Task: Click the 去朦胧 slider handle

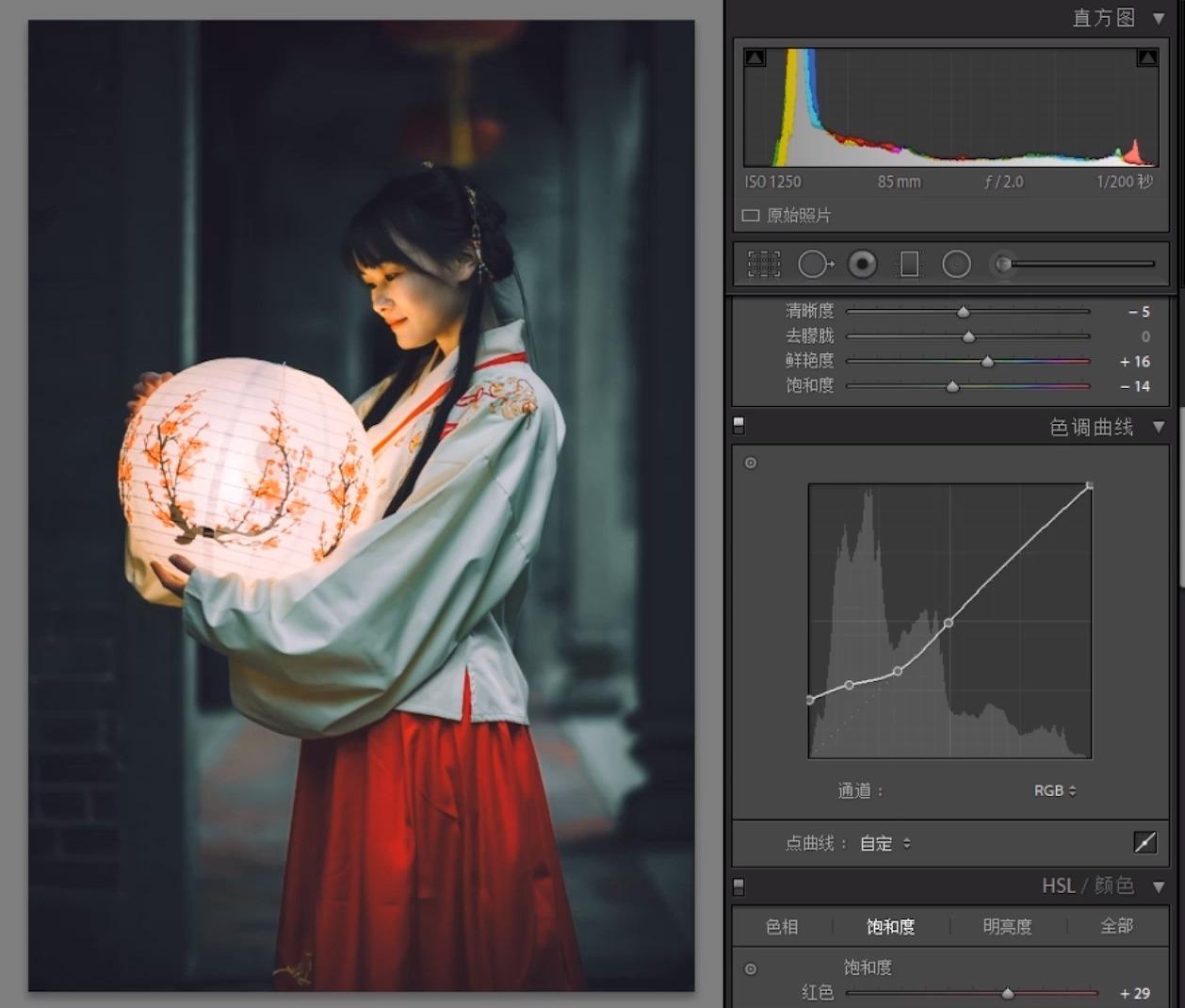Action: [968, 336]
